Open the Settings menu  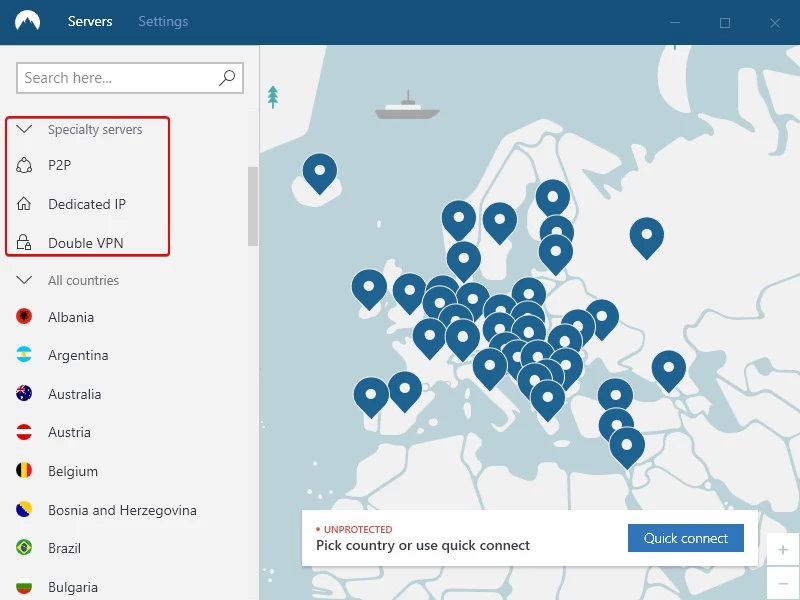[162, 21]
